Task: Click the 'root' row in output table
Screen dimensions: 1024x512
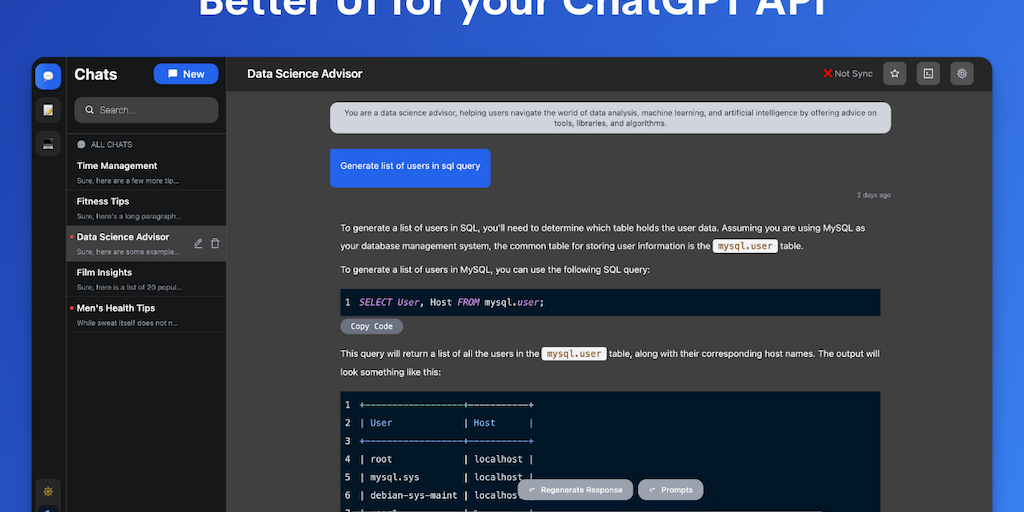Action: pos(446,459)
